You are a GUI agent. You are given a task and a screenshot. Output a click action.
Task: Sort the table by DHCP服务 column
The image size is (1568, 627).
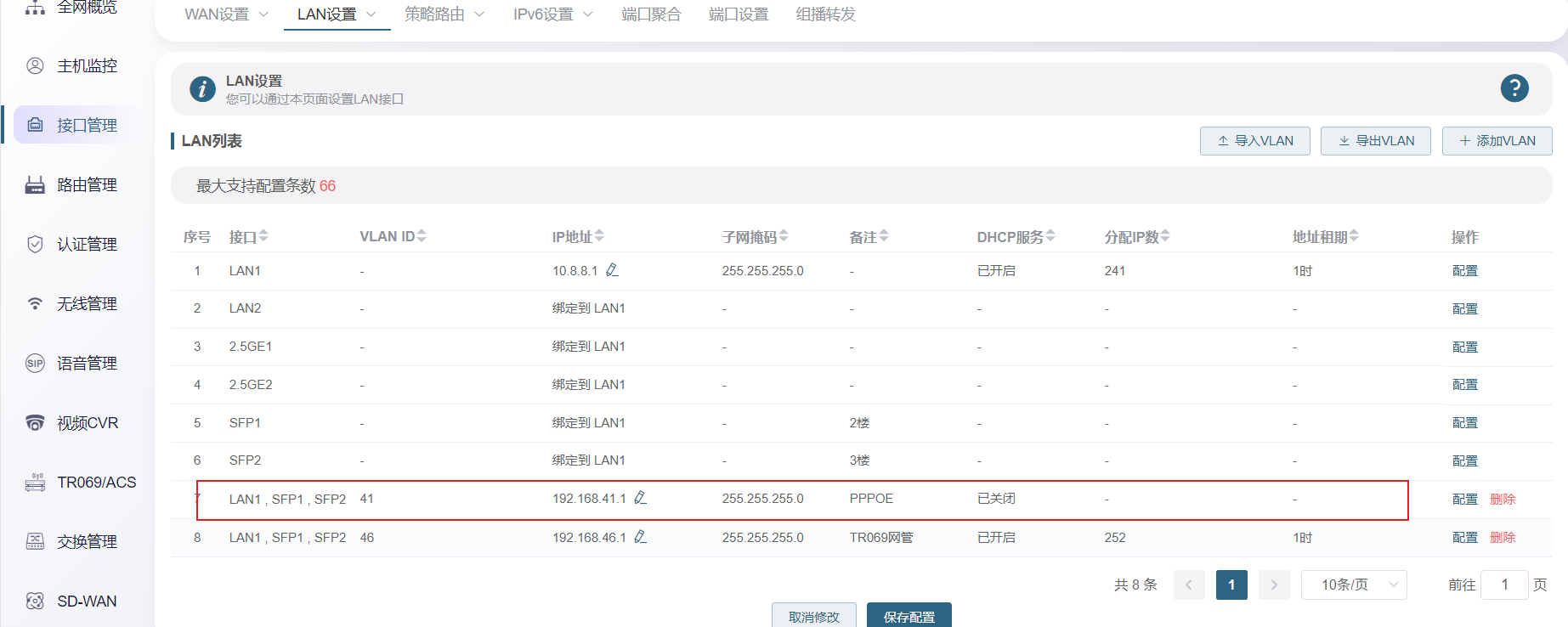[x=1050, y=236]
